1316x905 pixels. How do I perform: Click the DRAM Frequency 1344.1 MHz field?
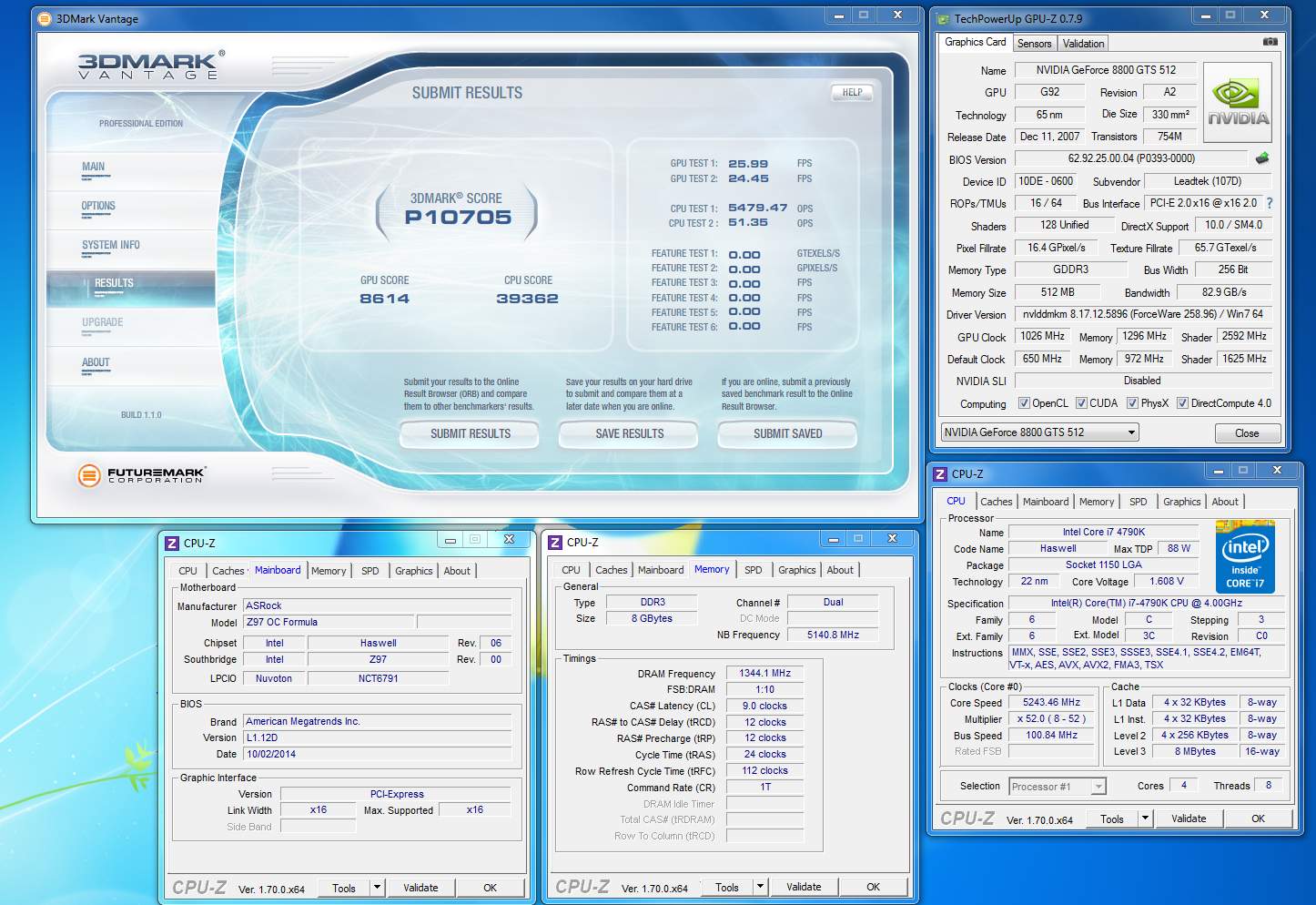tap(764, 674)
